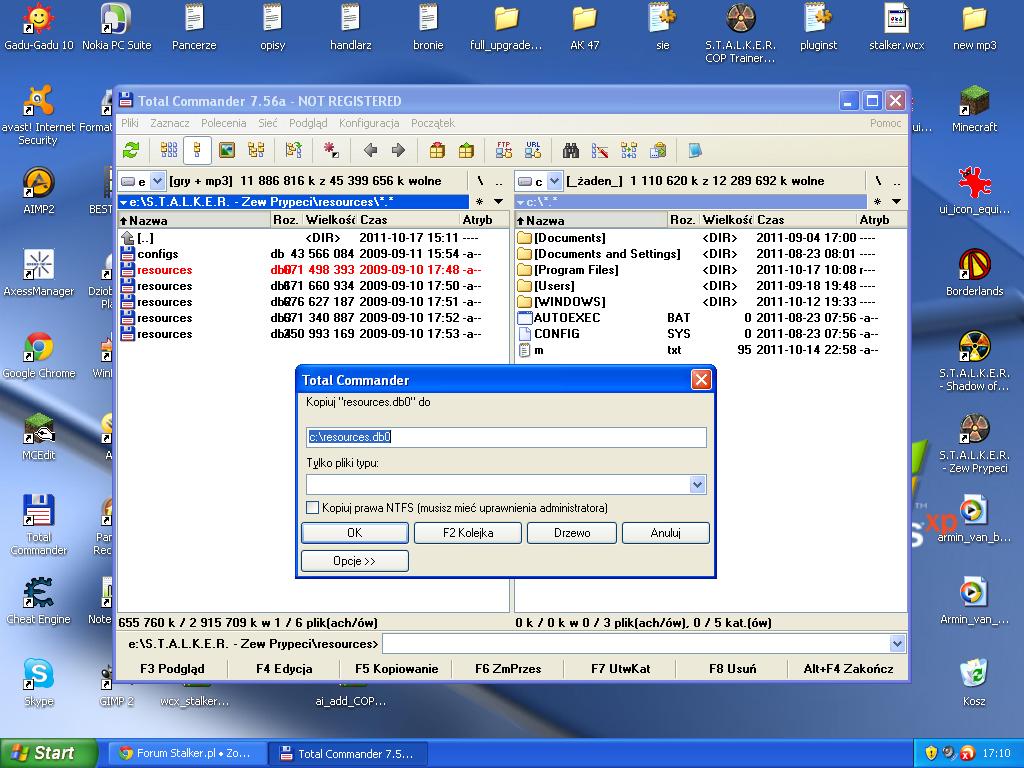Open the binoculars Search files icon
The height and width of the screenshot is (768, 1024).
click(571, 150)
